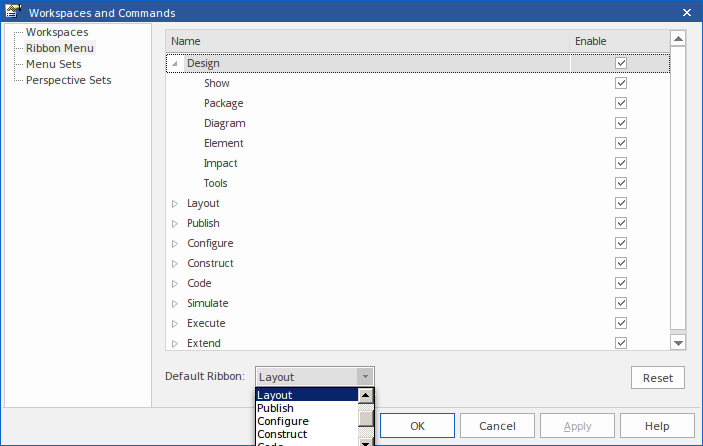Screen dimensions: 703x446
Task: Expand the Simulate ribbon row
Action: click(x=175, y=304)
